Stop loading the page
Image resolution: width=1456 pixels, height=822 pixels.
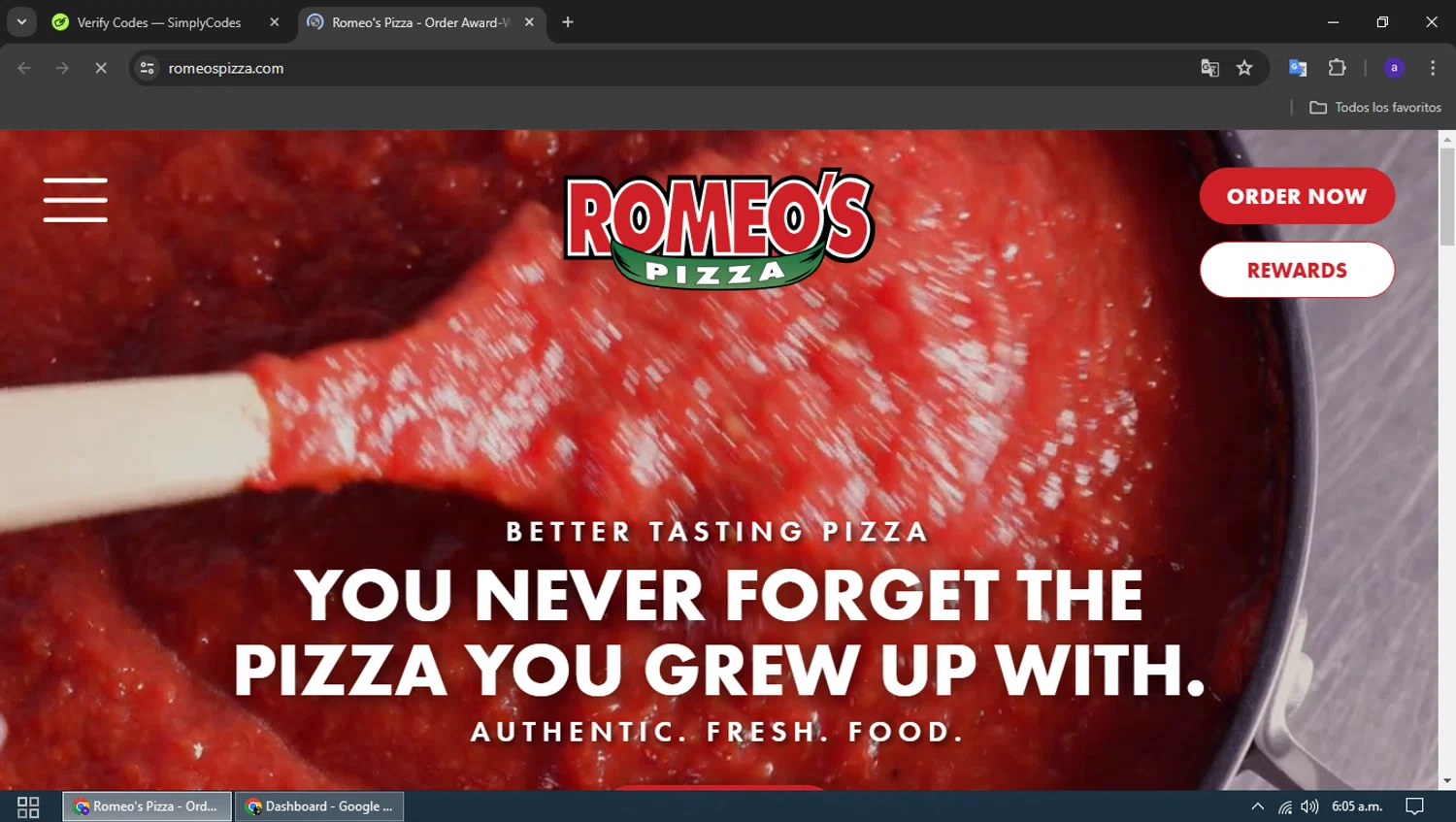click(100, 68)
